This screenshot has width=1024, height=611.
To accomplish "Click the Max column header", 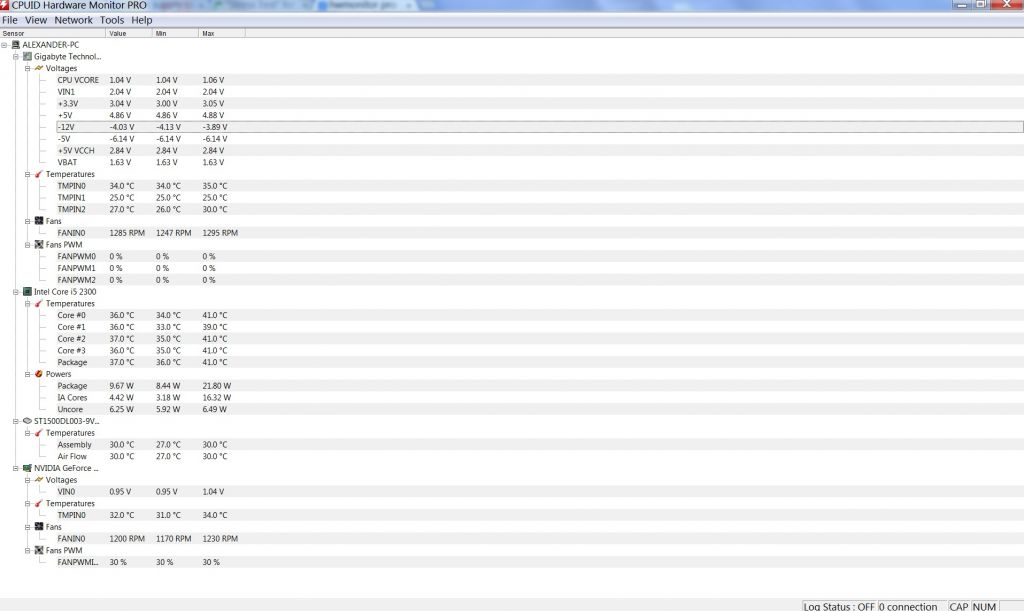I will tap(222, 33).
